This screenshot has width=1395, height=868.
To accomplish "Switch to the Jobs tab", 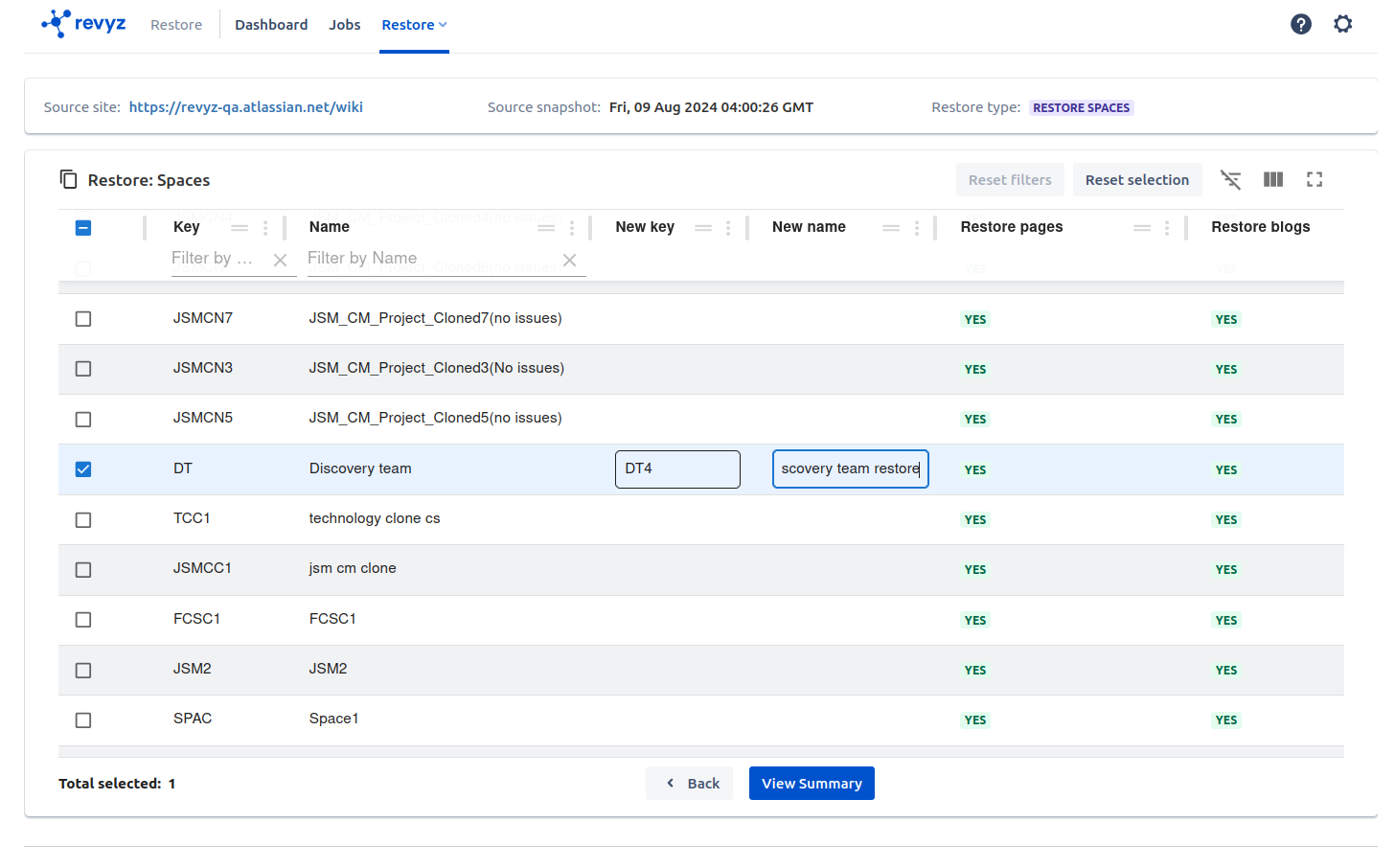I will point(344,25).
